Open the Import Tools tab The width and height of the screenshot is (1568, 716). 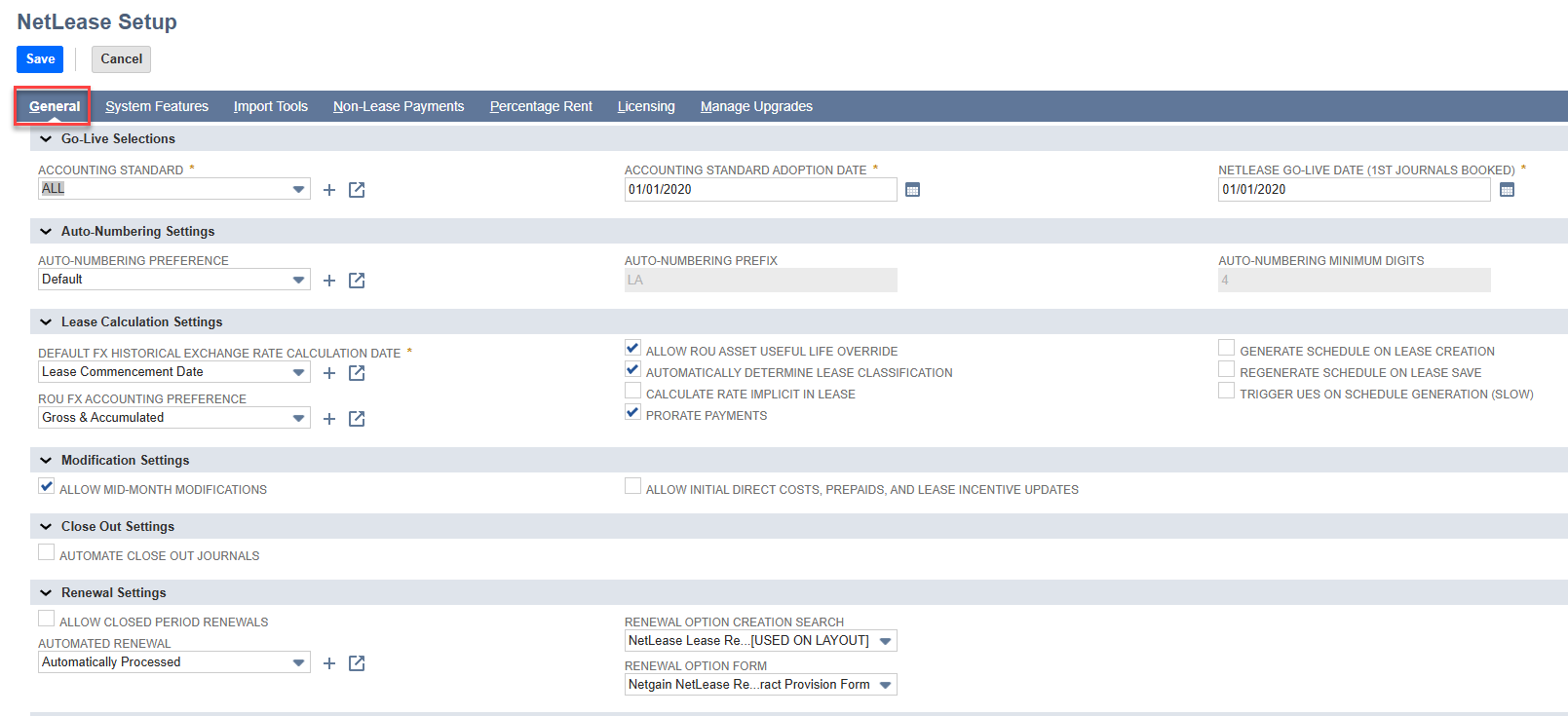(271, 106)
